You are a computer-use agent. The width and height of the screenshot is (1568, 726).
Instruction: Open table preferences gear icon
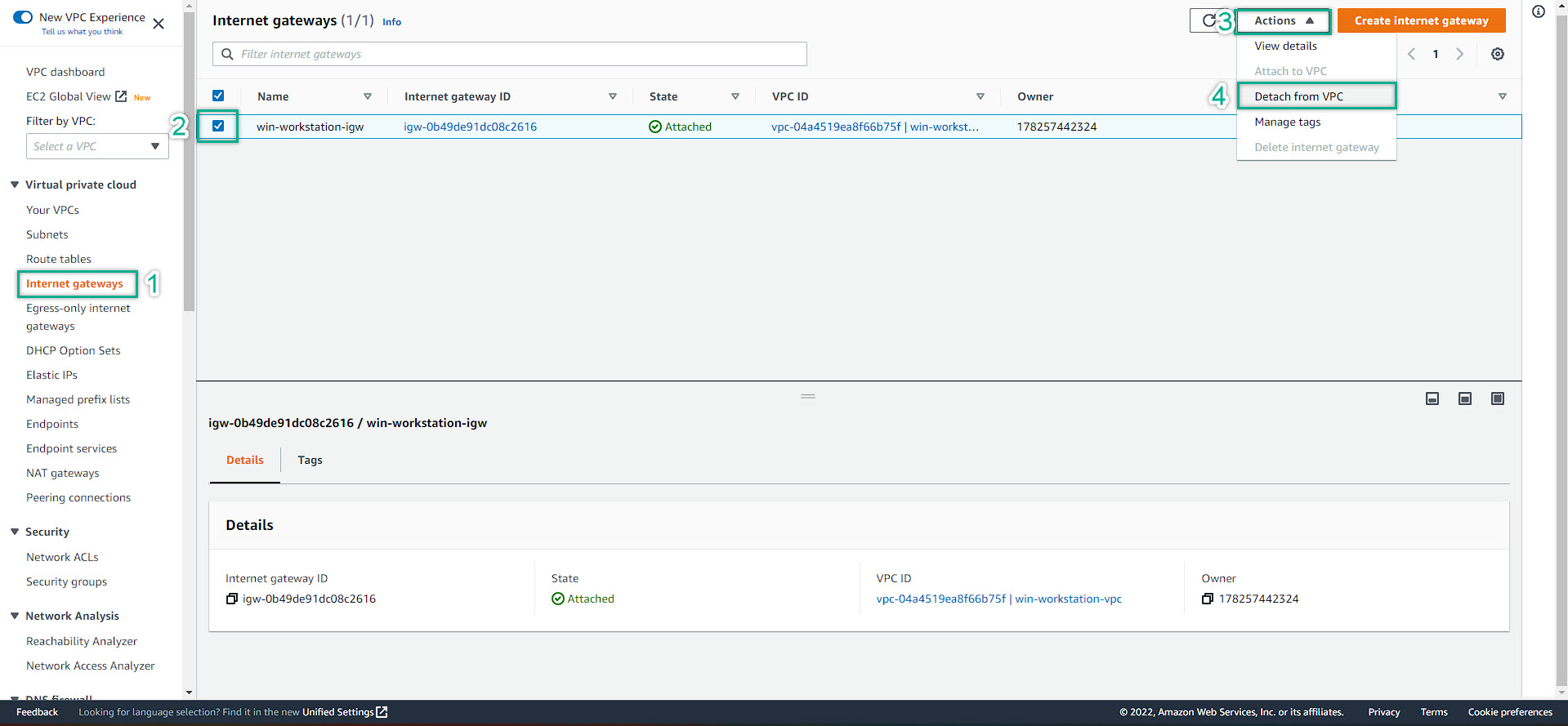(x=1497, y=54)
